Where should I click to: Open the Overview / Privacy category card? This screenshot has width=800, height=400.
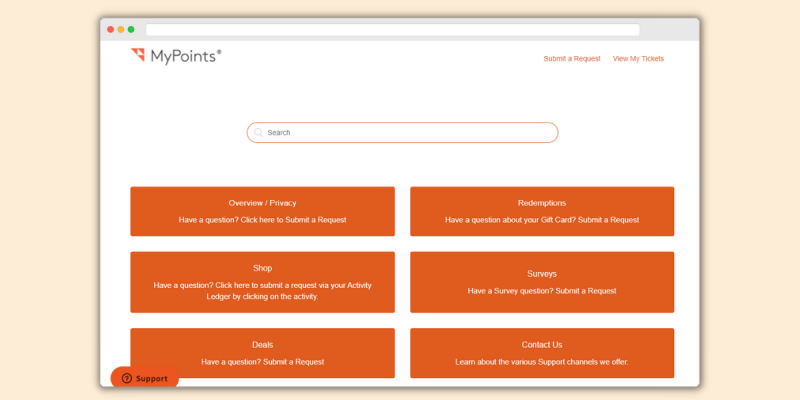(x=262, y=211)
